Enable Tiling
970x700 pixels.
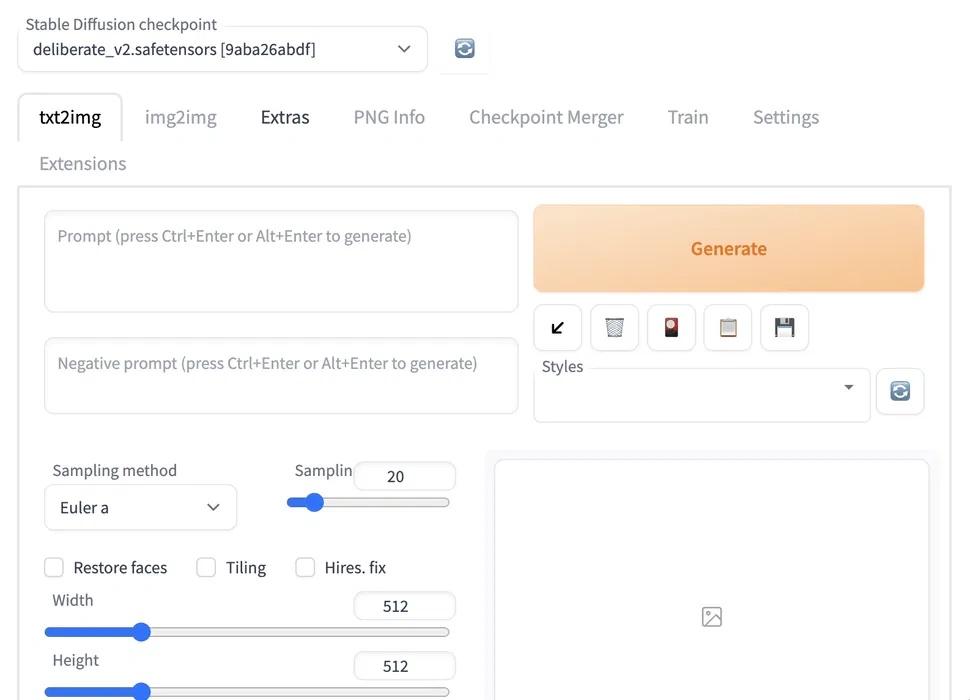206,567
